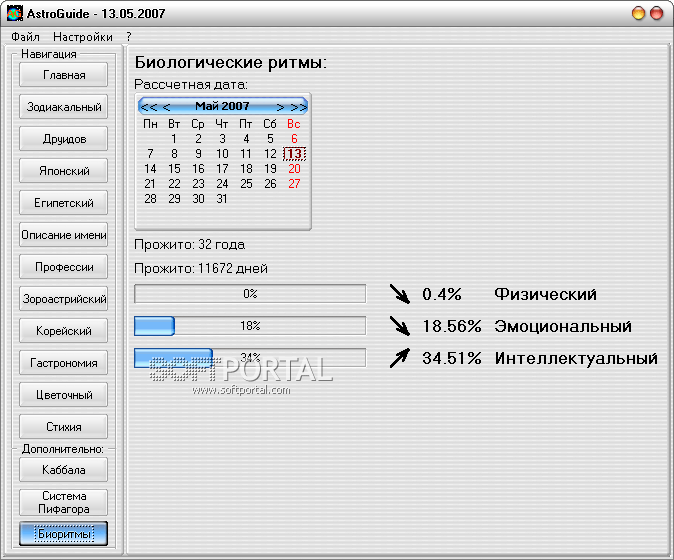674x560 pixels.
Task: Click the physical rhythm down arrow icon
Action: [400, 294]
